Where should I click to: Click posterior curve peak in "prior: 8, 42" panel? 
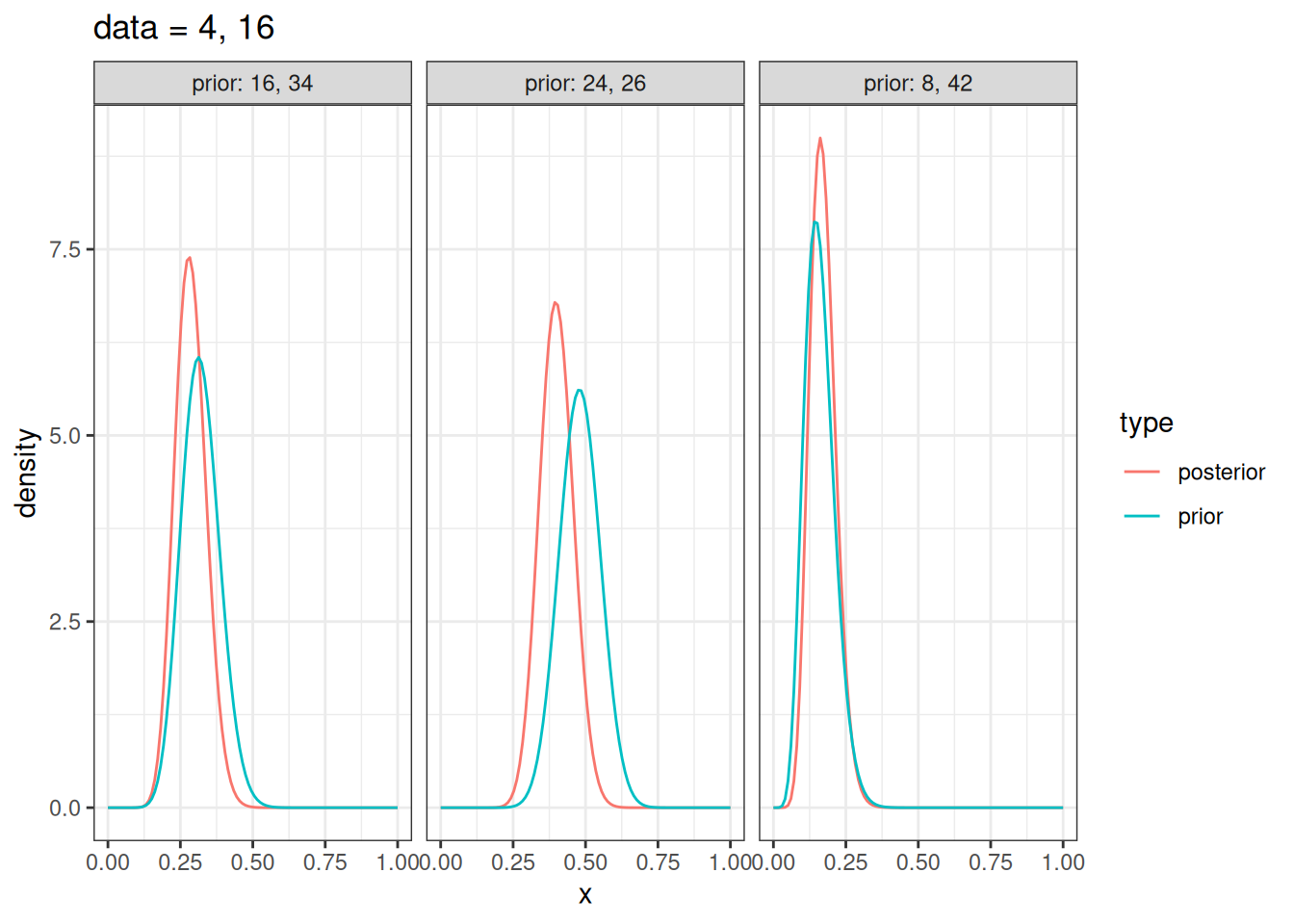820,139
